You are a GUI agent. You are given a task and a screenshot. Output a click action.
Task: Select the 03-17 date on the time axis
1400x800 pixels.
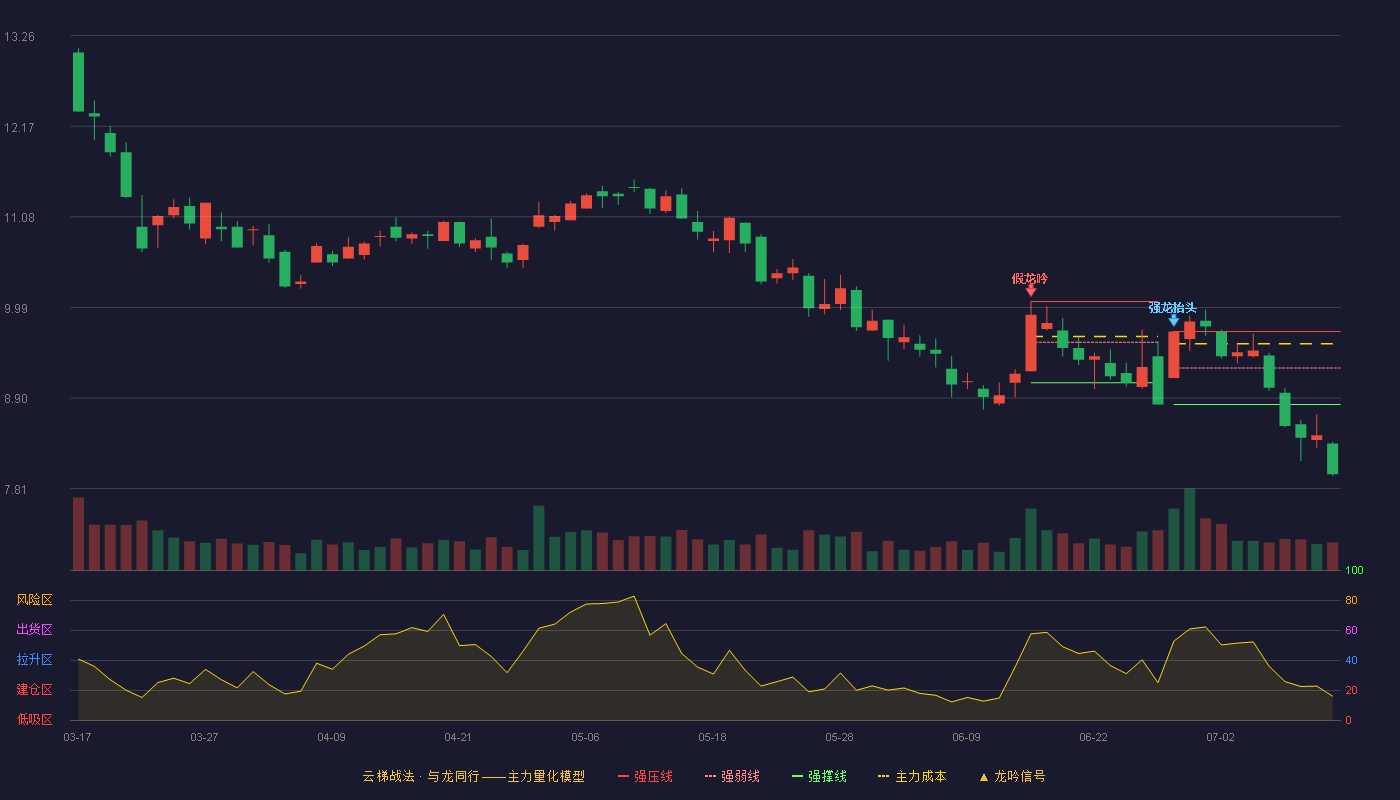[77, 737]
